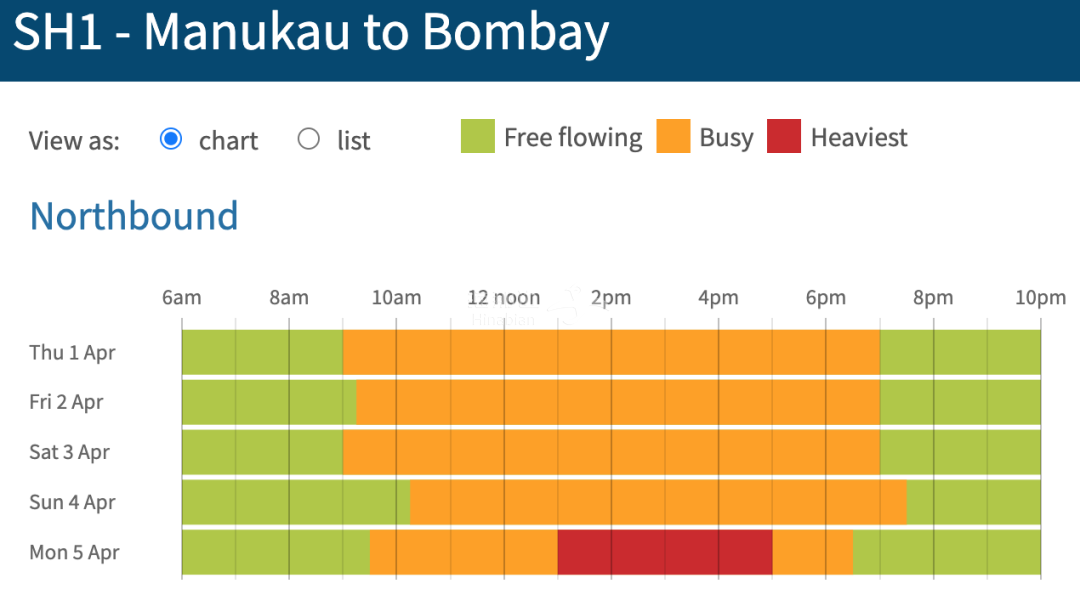Click the 12 noon time axis label
The height and width of the screenshot is (612, 1080).
point(503,298)
